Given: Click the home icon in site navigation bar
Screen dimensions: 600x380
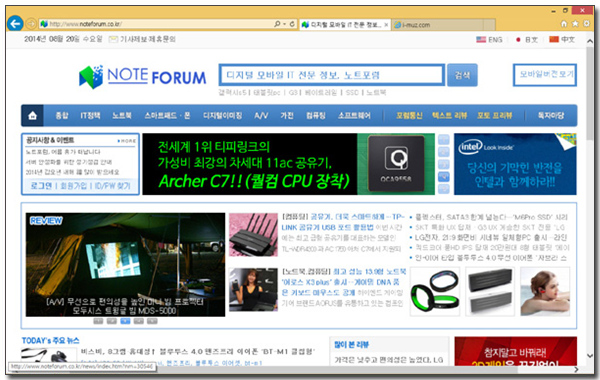Looking at the screenshot, I should click(33, 115).
